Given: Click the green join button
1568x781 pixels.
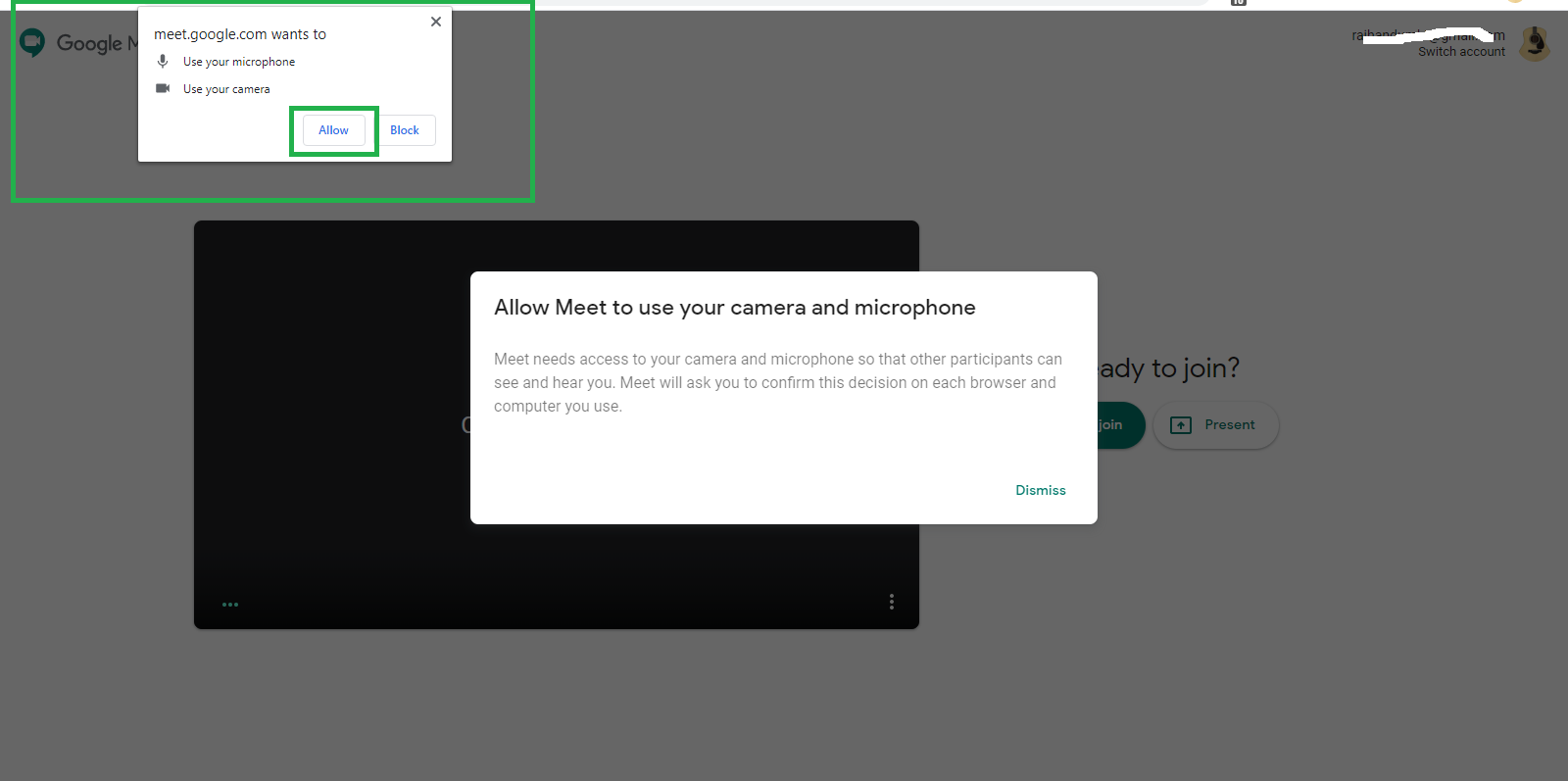Looking at the screenshot, I should pos(1120,425).
